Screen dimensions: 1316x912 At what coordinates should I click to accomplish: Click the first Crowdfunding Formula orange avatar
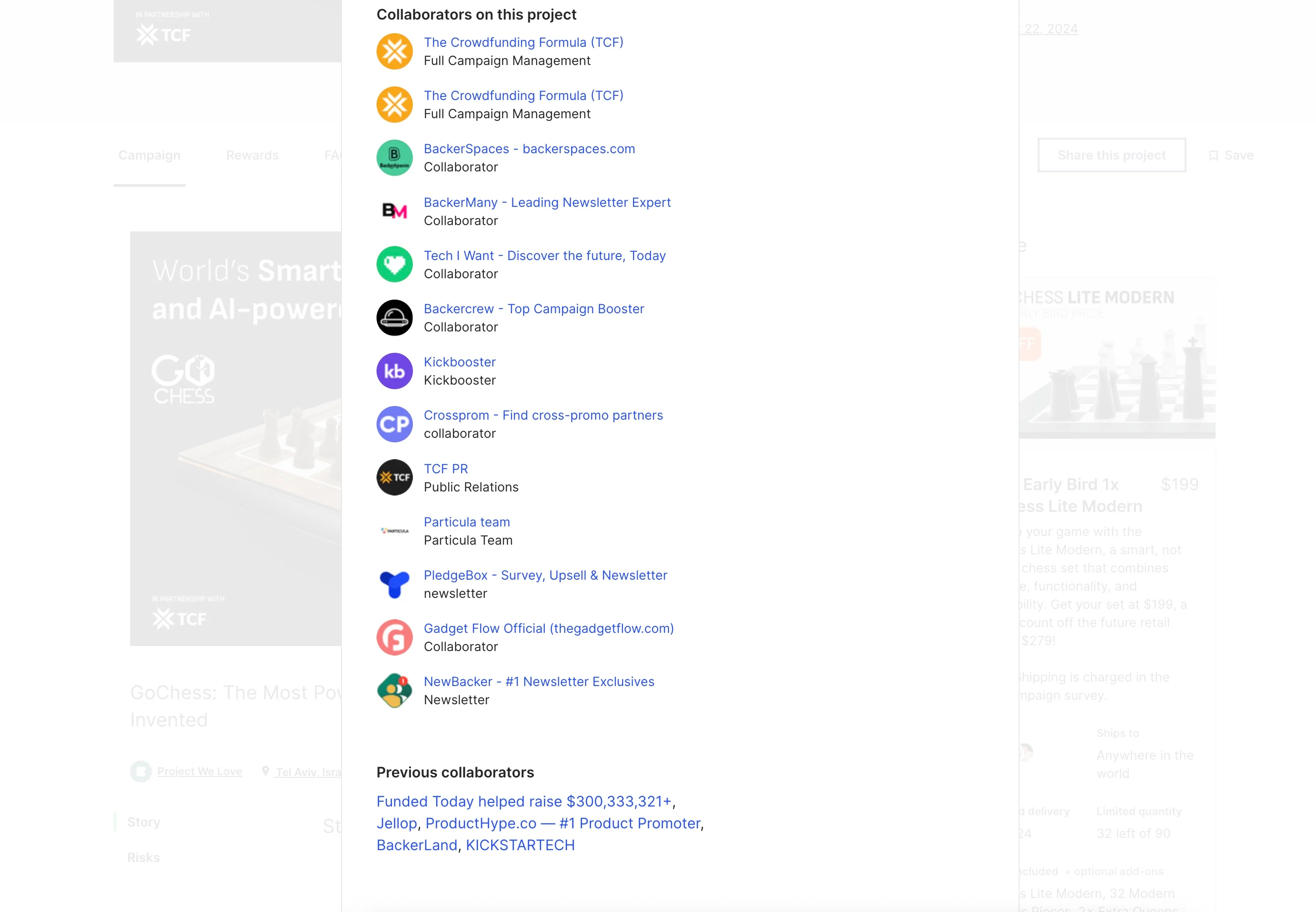point(394,51)
